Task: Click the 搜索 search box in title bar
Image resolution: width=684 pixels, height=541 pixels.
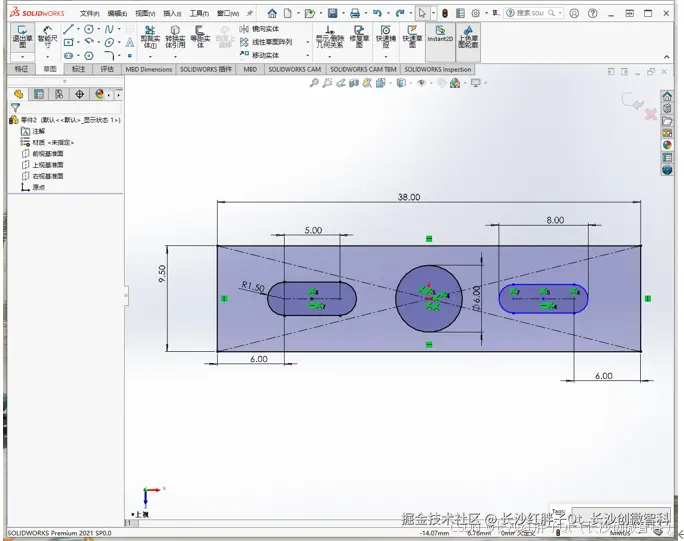Action: pyautogui.click(x=533, y=13)
